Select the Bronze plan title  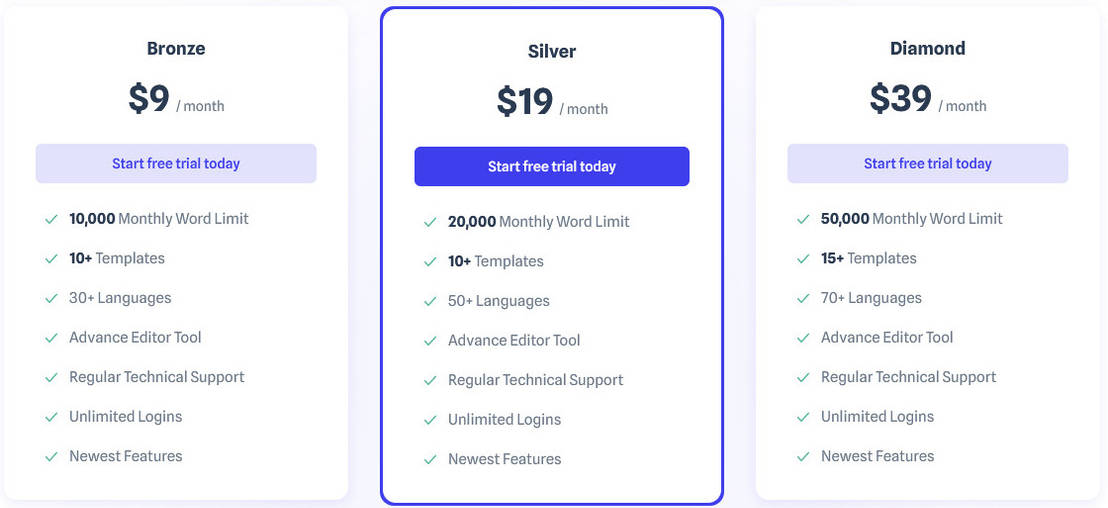click(x=176, y=48)
